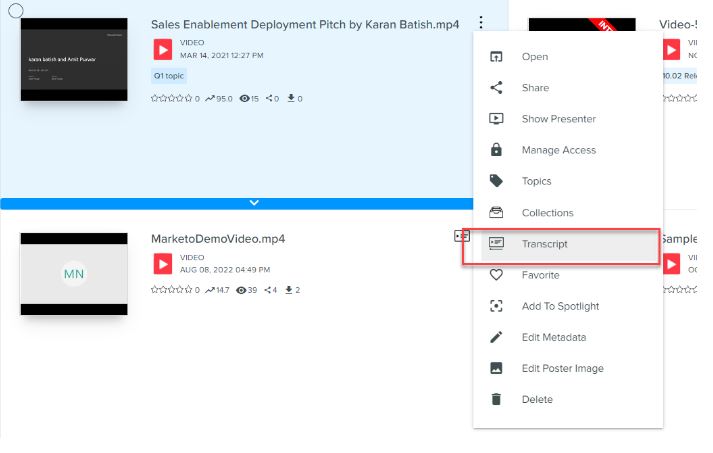Screen dimensions: 713x453
Task: Click the Delete trash can icon
Action: (496, 399)
